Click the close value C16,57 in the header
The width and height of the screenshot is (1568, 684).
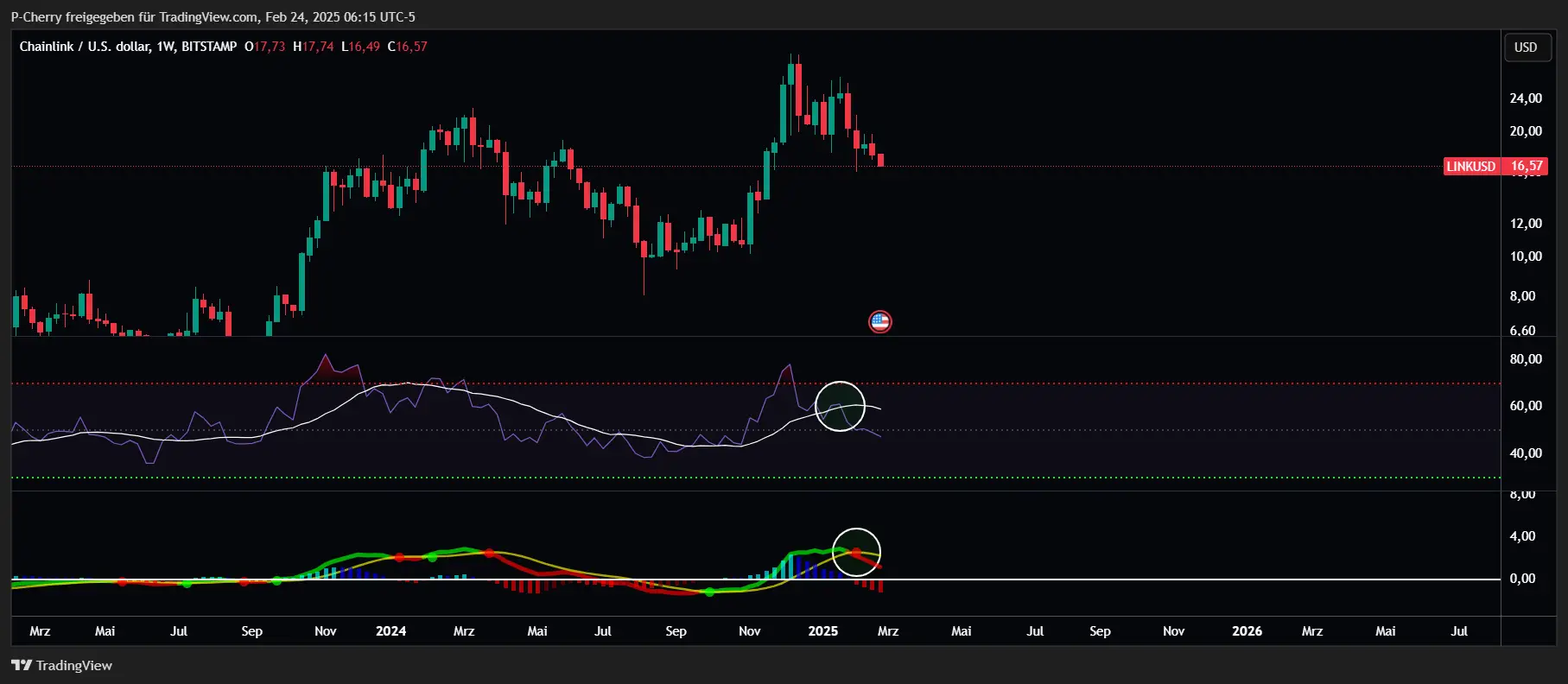pyautogui.click(x=407, y=47)
